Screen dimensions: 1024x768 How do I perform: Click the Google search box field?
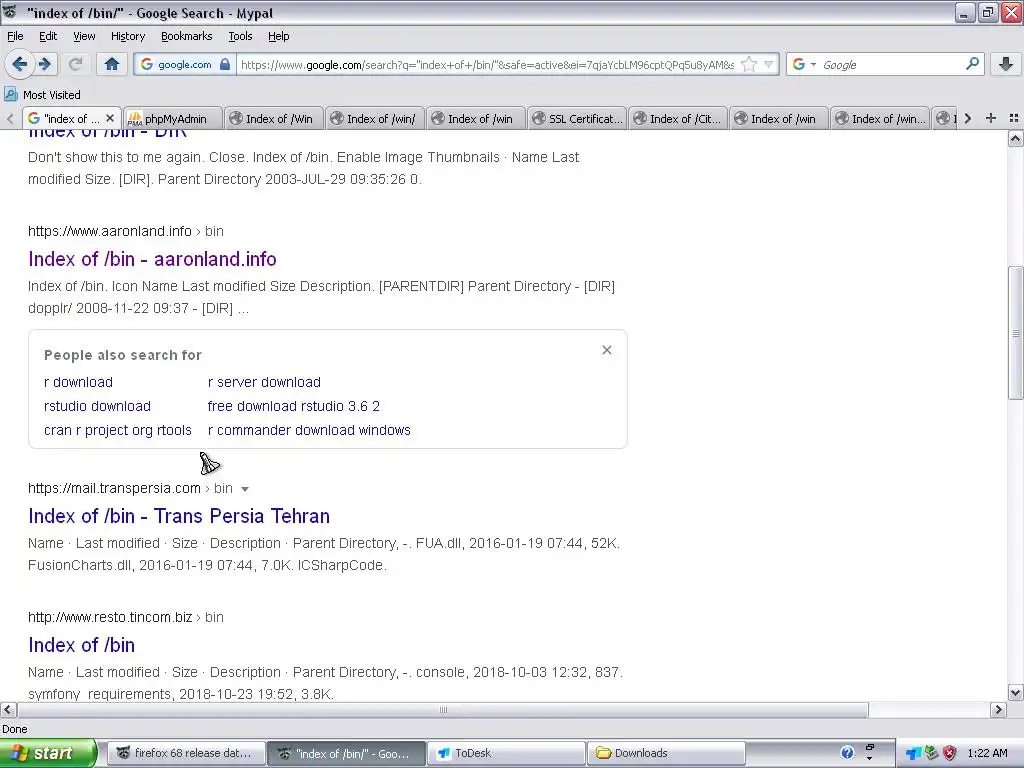coord(891,64)
